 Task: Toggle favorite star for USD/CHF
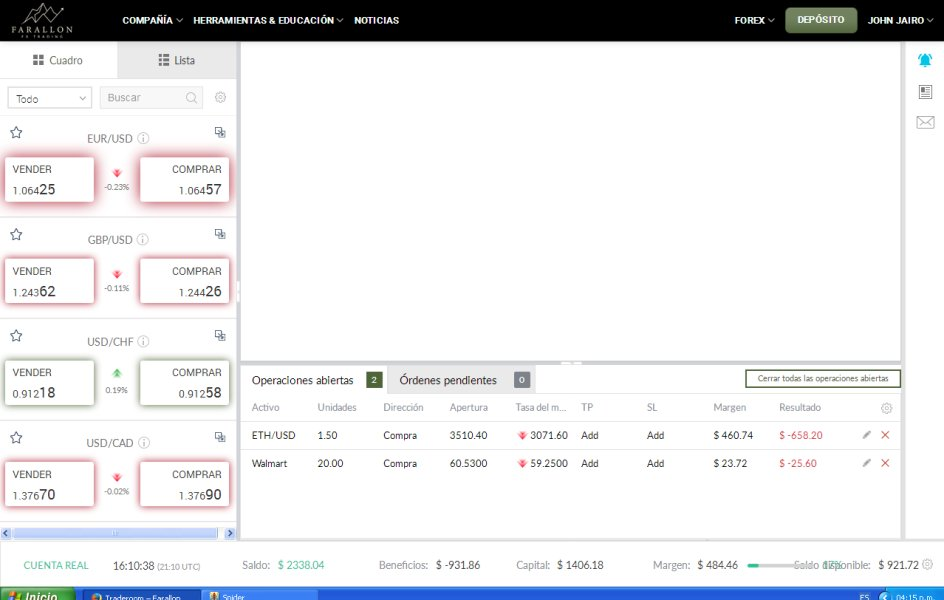16,336
